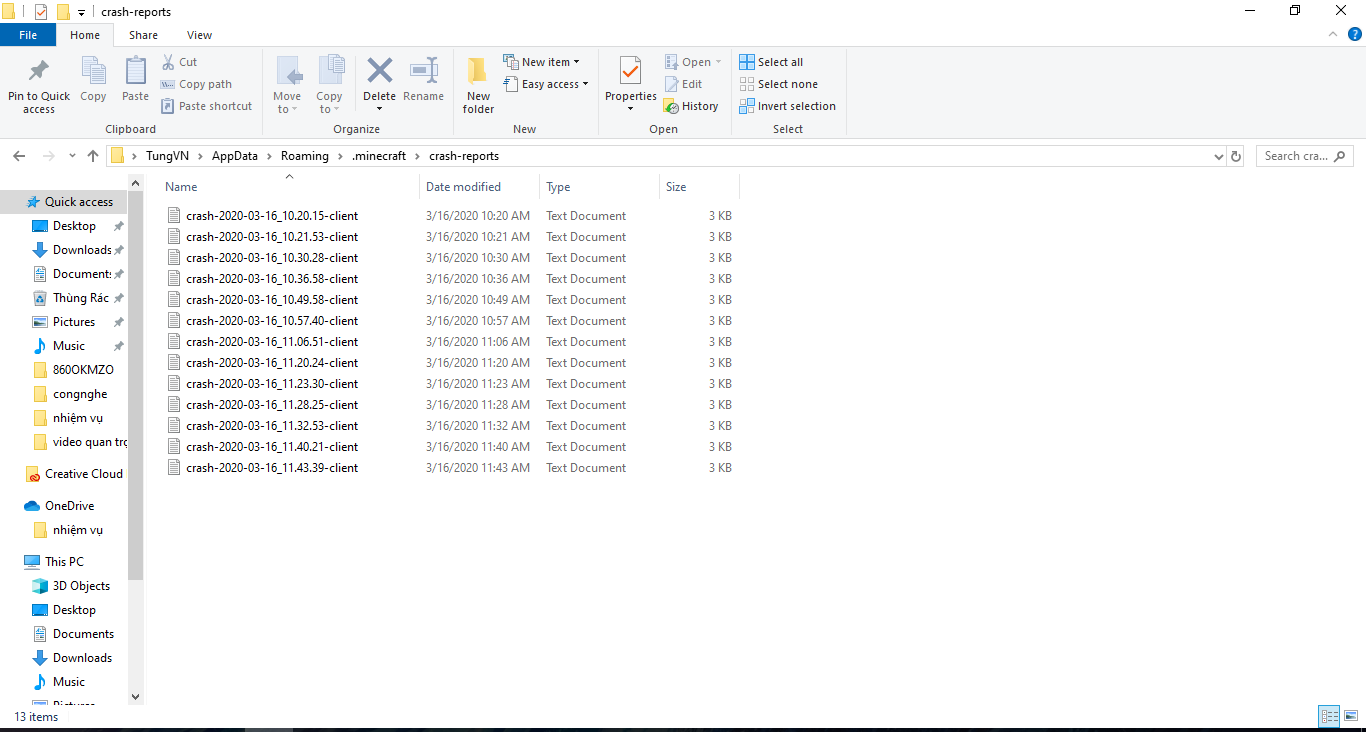Open the View ribbon tab

(x=199, y=35)
